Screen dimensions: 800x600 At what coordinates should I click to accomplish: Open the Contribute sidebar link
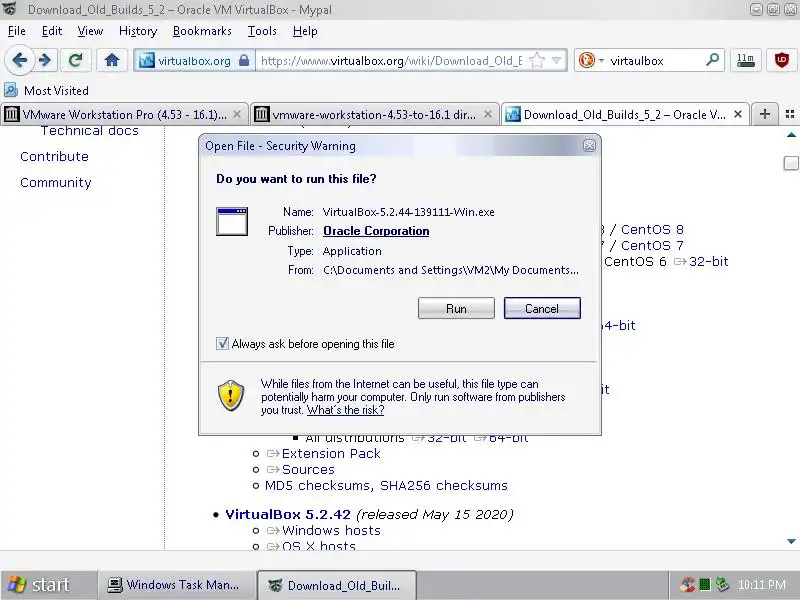pyautogui.click(x=54, y=157)
